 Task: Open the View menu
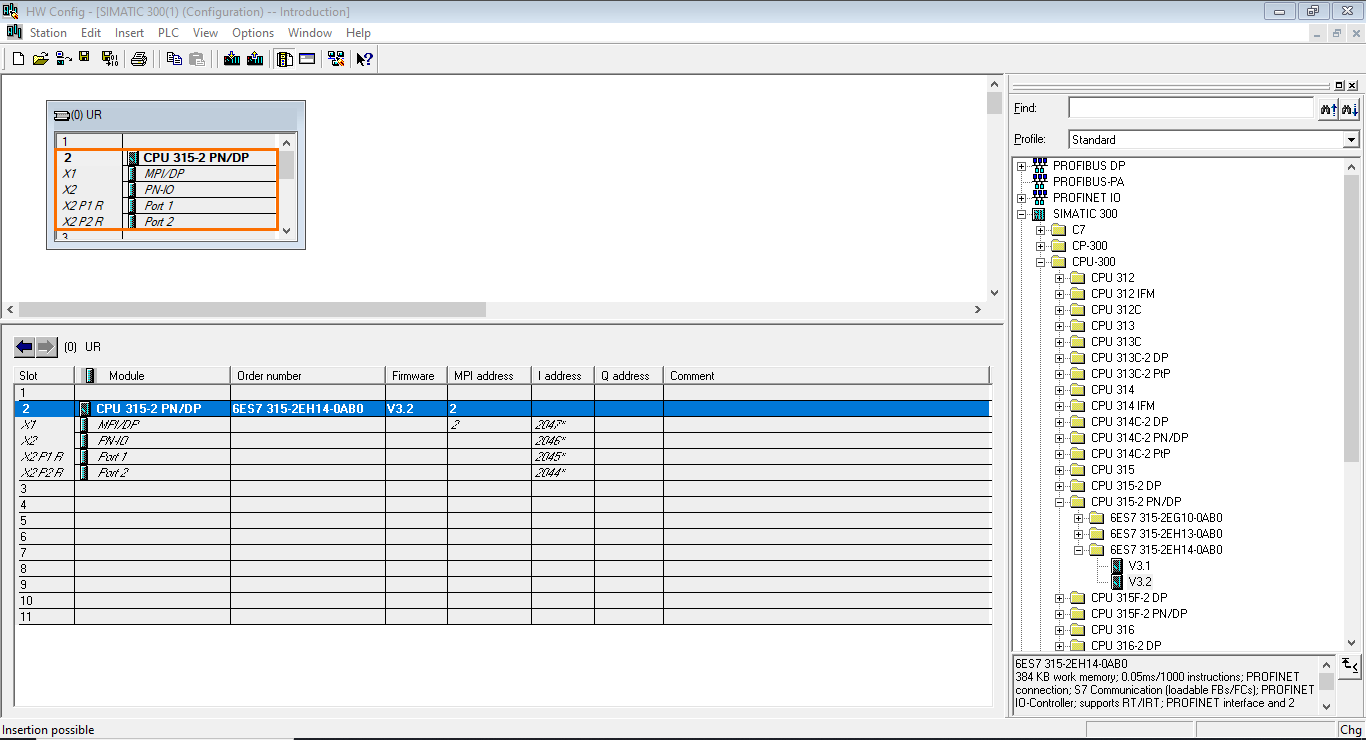coord(205,33)
